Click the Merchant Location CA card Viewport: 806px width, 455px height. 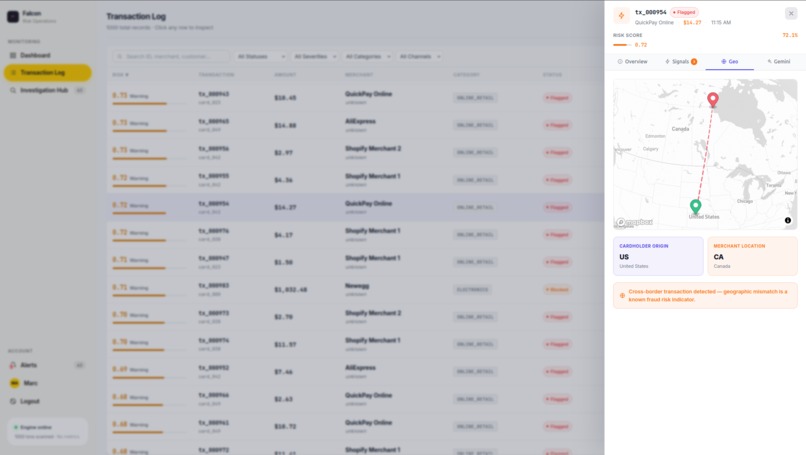click(x=753, y=256)
